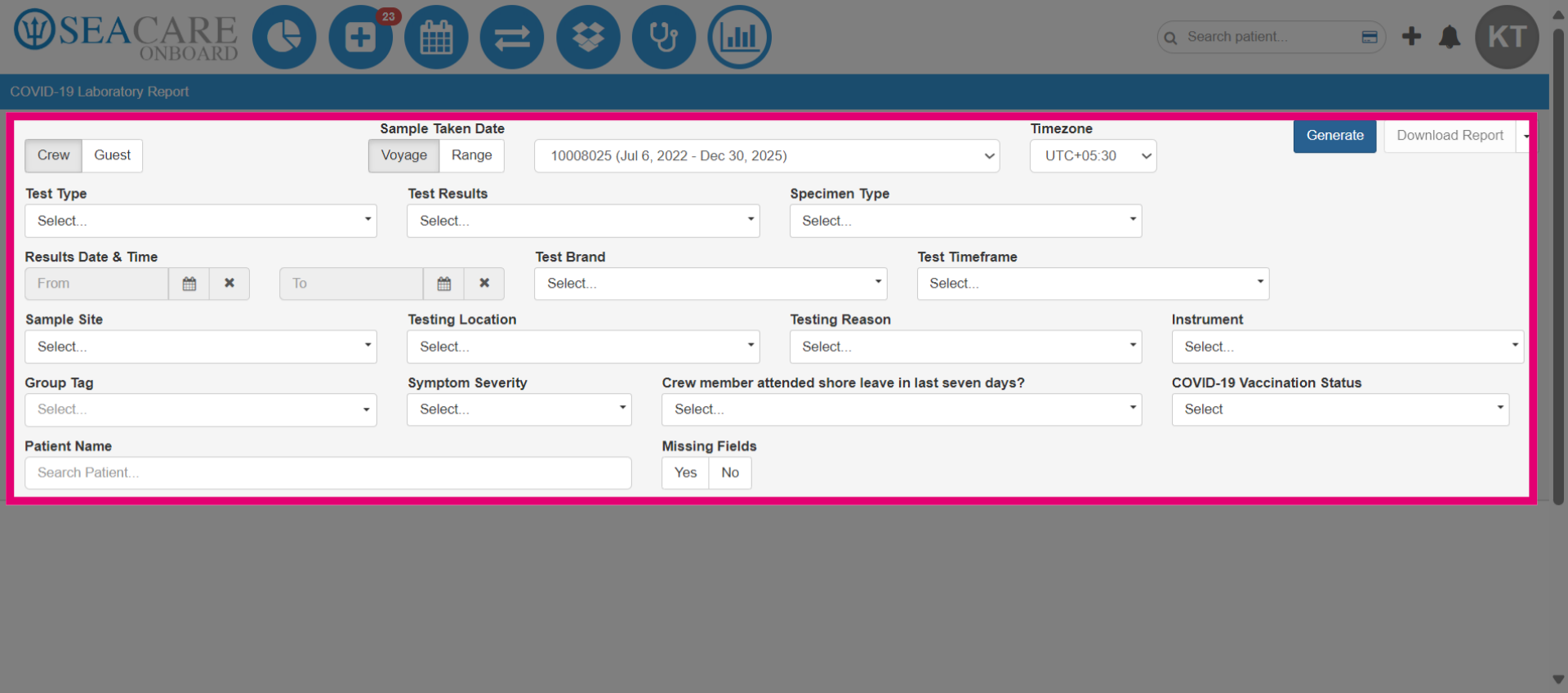Click the To results date field
This screenshot has width=1568, height=693.
[351, 284]
